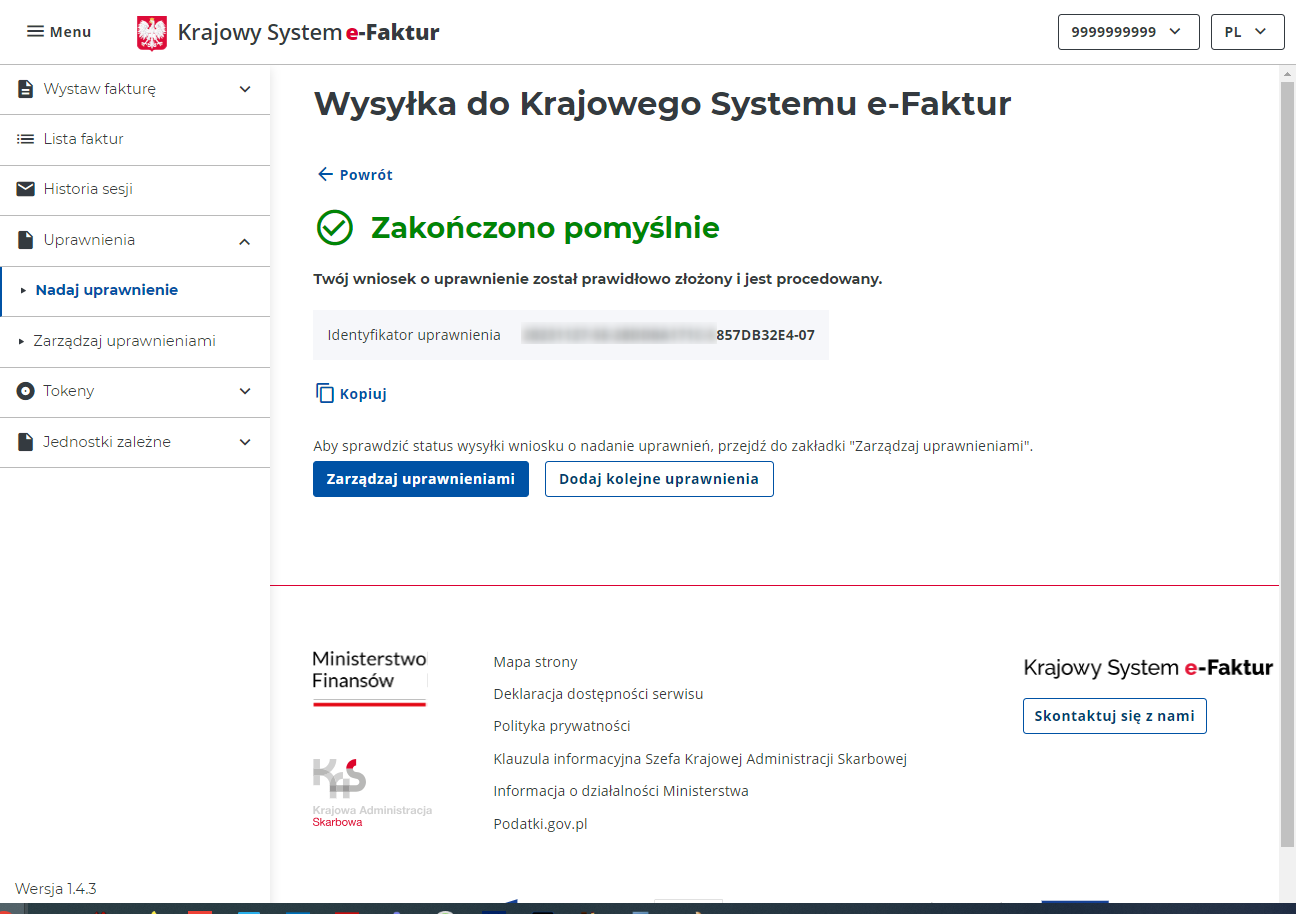Open Informacja o działalności Ministerstwa link
The height and width of the screenshot is (914, 1296).
621,791
